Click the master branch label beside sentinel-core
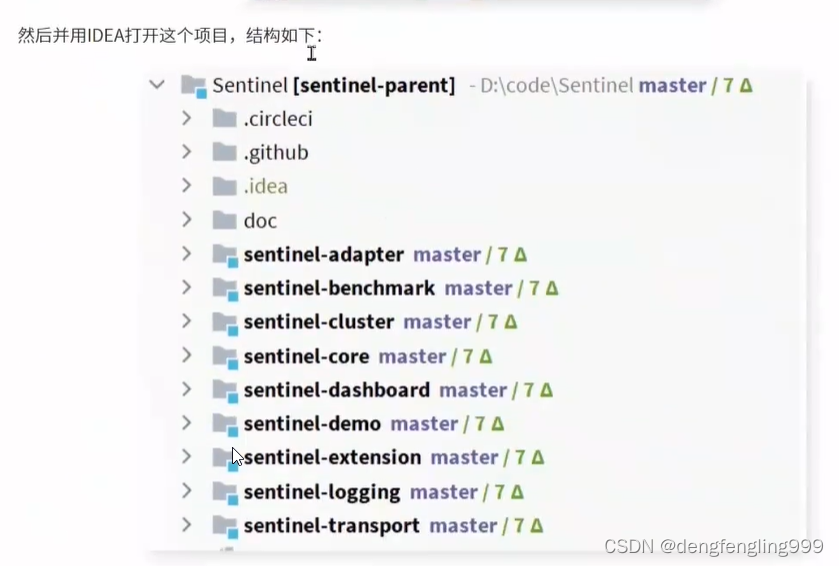The image size is (839, 566). click(412, 357)
